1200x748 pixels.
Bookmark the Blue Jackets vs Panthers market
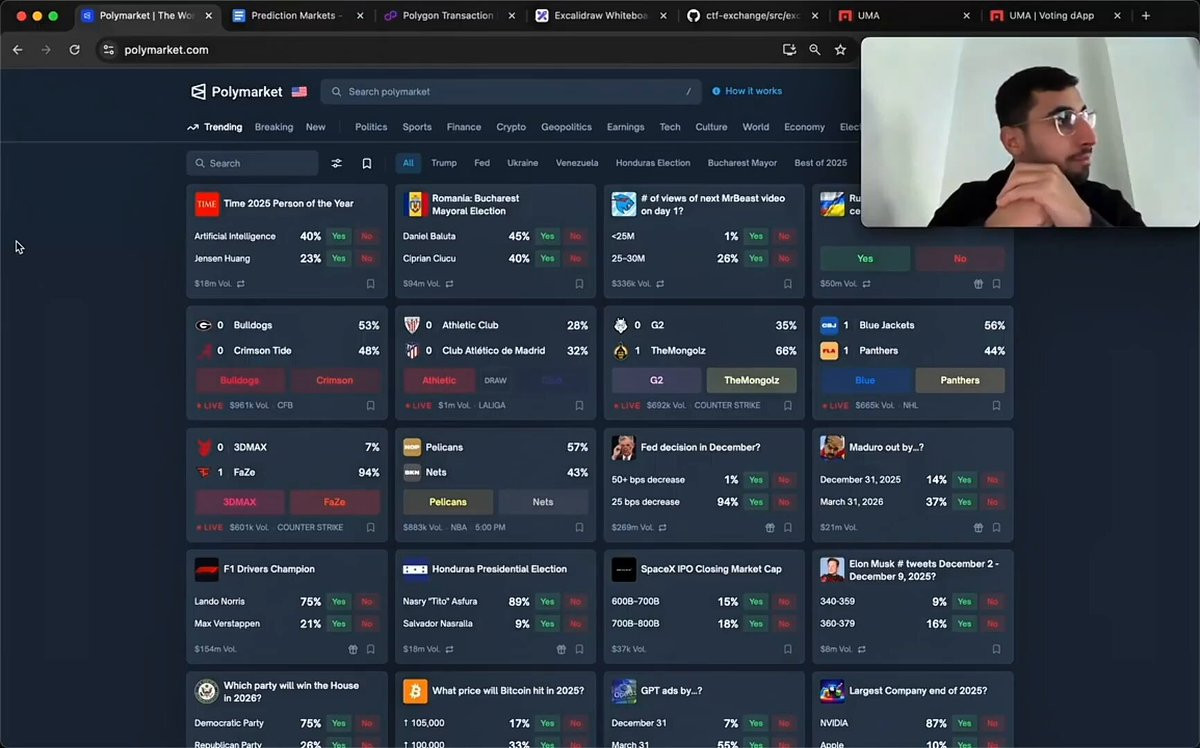pos(996,406)
